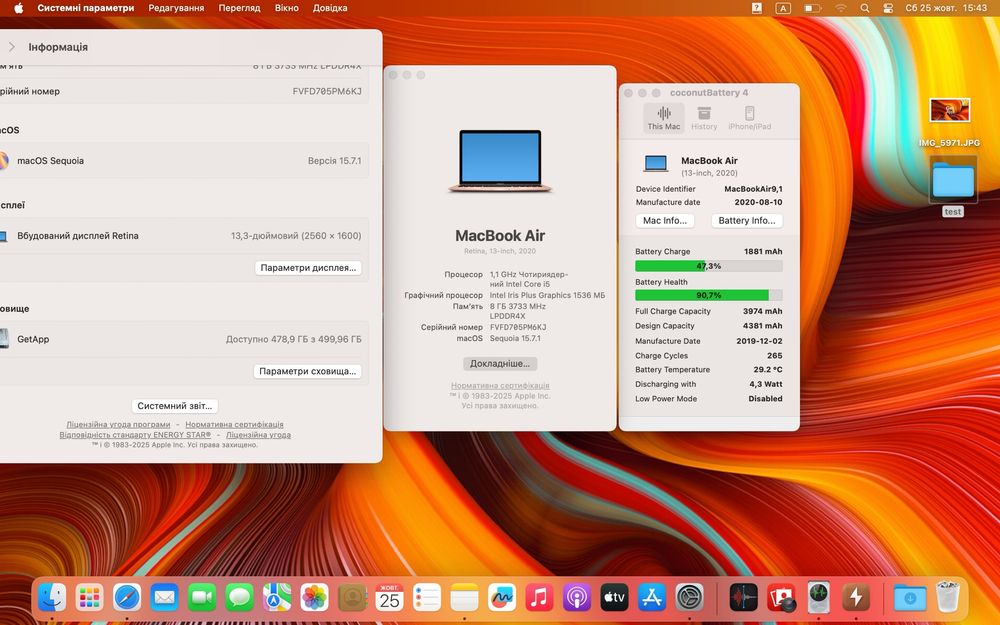Open Notes from the Dock
The image size is (1000, 625).
464,598
